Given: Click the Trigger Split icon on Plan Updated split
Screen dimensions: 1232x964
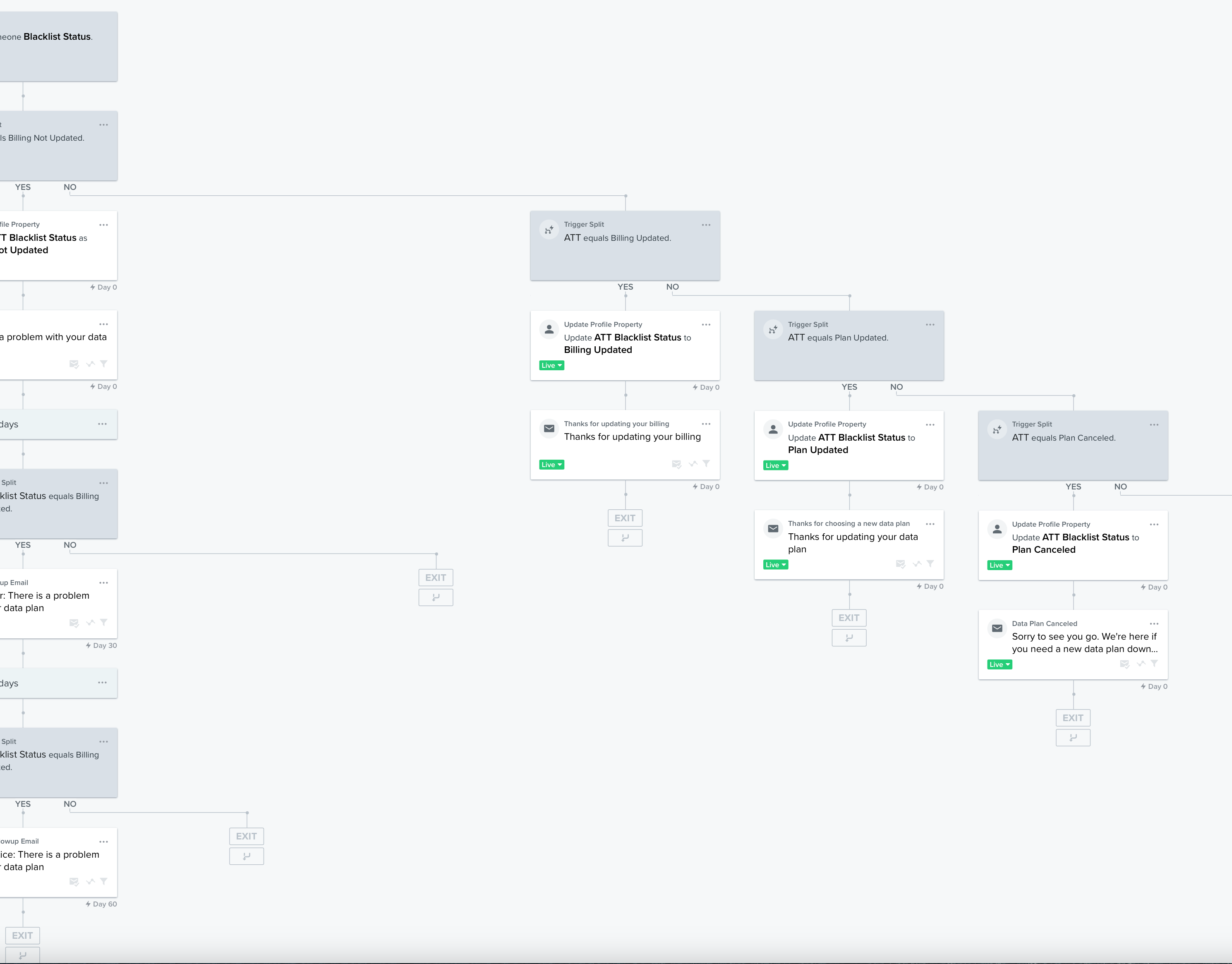Looking at the screenshot, I should click(x=773, y=330).
